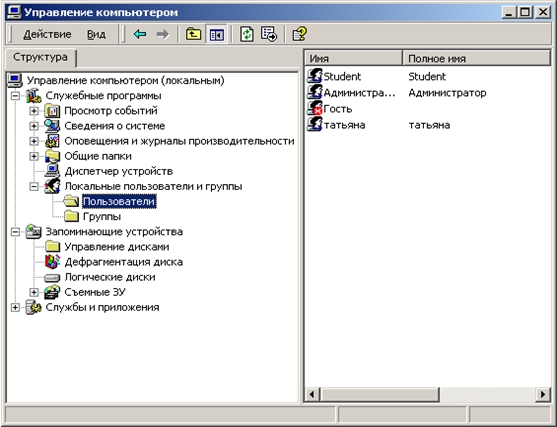Image resolution: width=557 pixels, height=427 pixels.
Task: Click the full name Администратор cell
Action: 447,93
